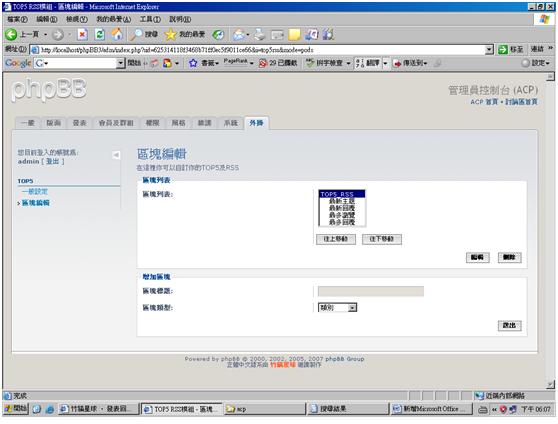
Task: Click the Home icon in toolbar
Action: 117,34
